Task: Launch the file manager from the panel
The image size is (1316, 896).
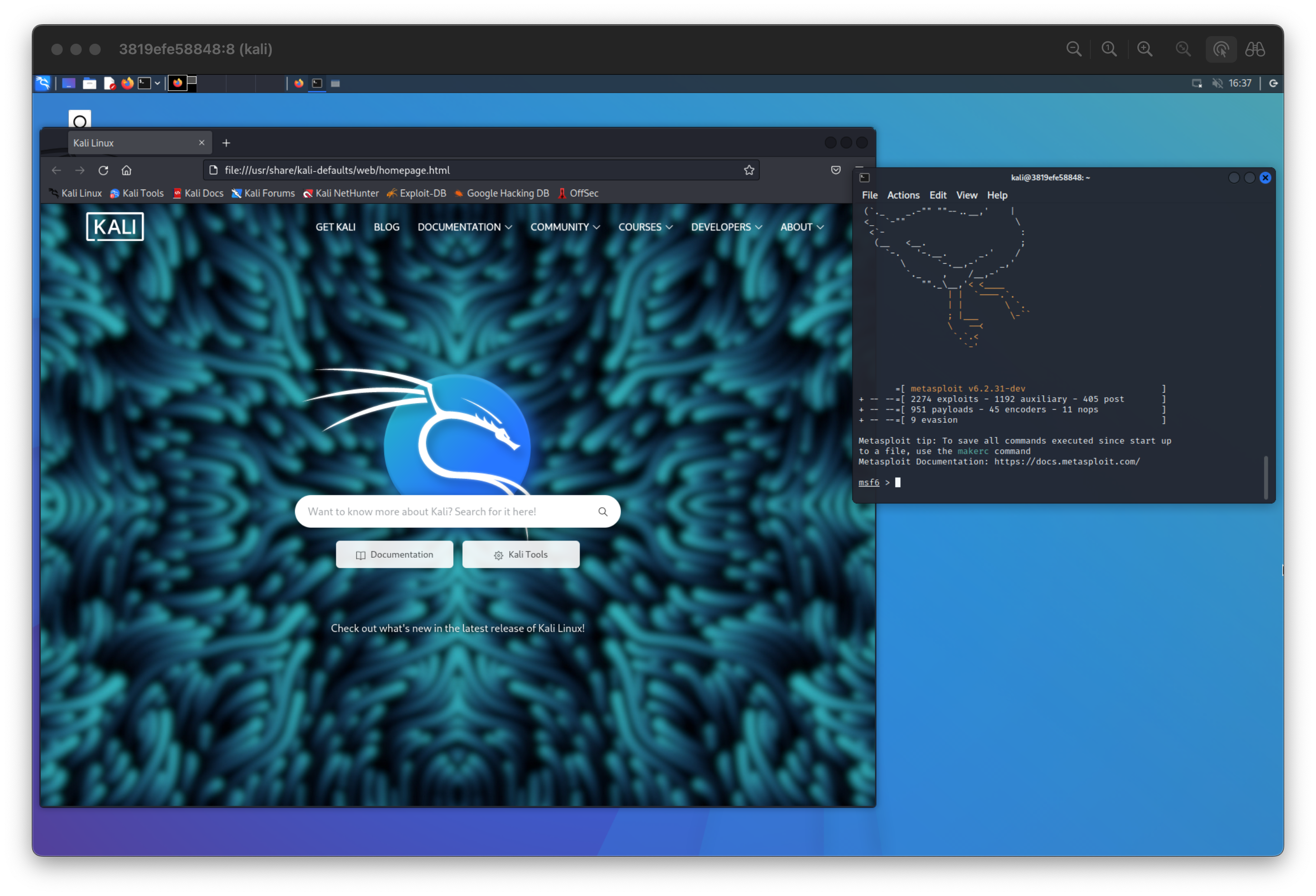Action: click(x=89, y=83)
